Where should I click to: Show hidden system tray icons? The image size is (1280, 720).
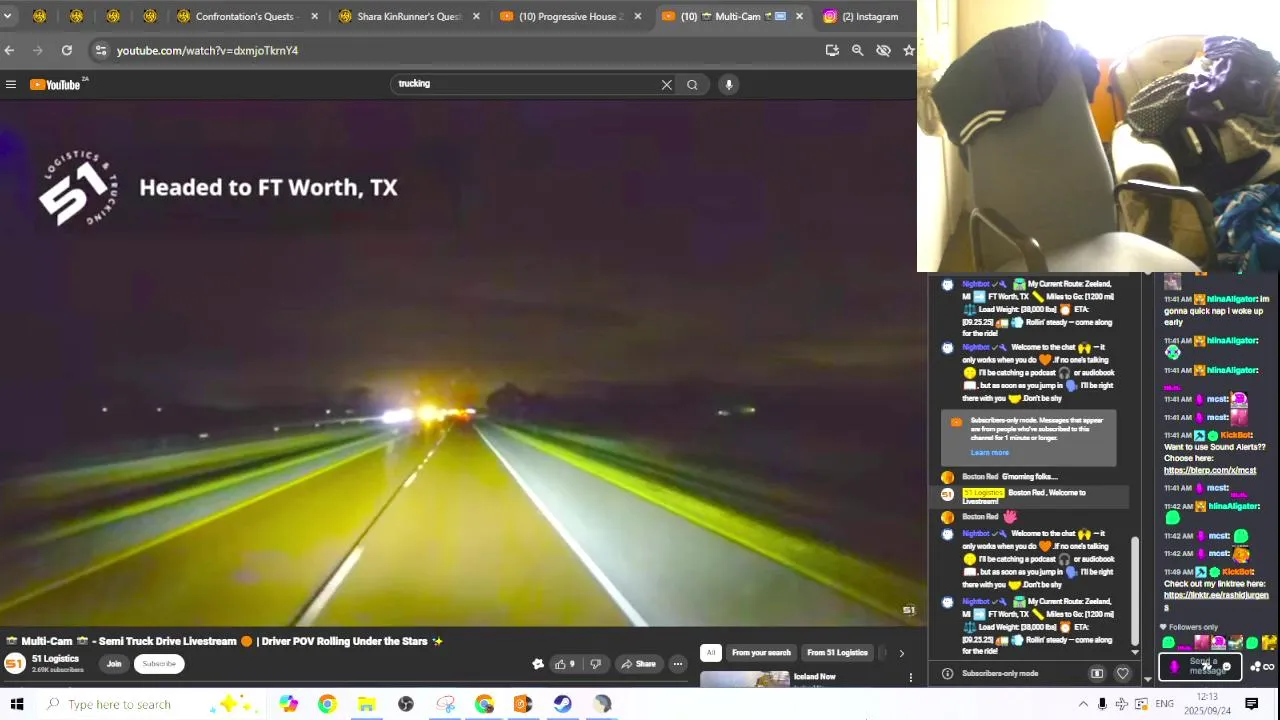(x=1083, y=704)
